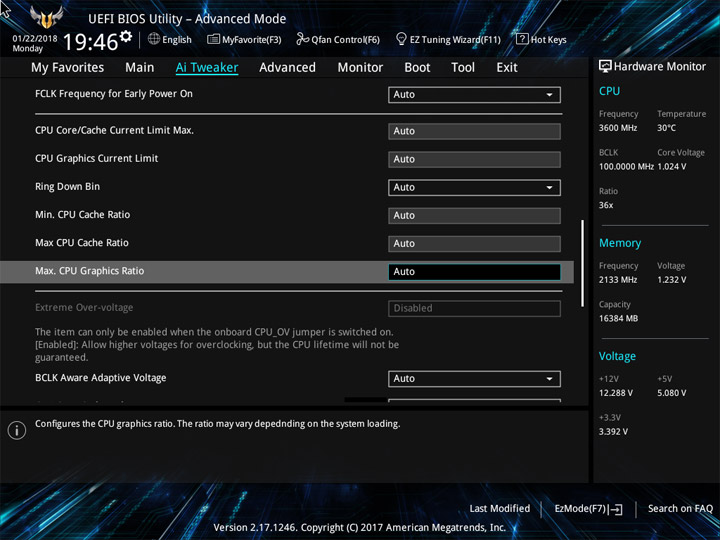Click the date 01/22/2018 Monday

[x=35, y=44]
